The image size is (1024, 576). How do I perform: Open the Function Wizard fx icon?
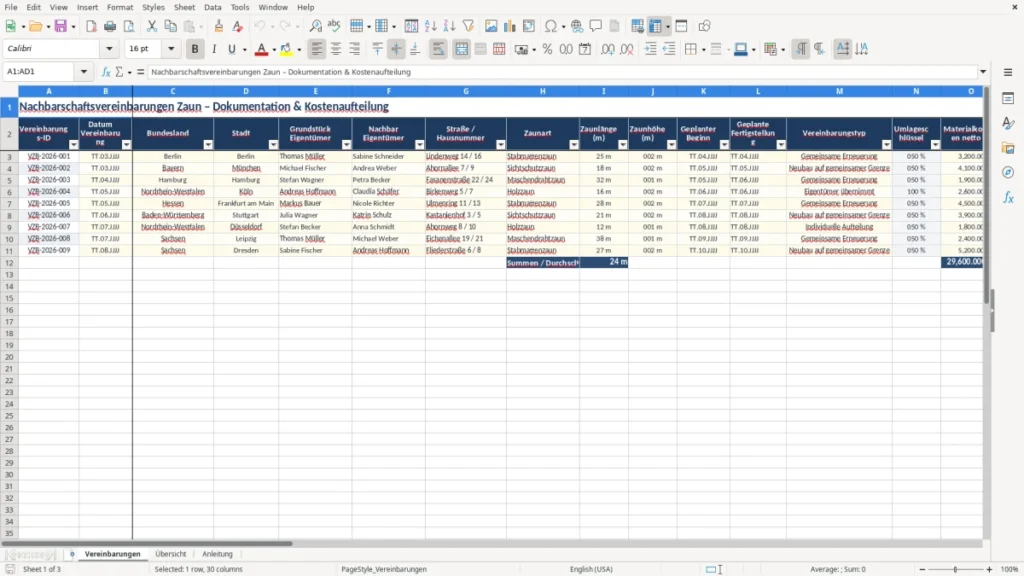tap(106, 72)
